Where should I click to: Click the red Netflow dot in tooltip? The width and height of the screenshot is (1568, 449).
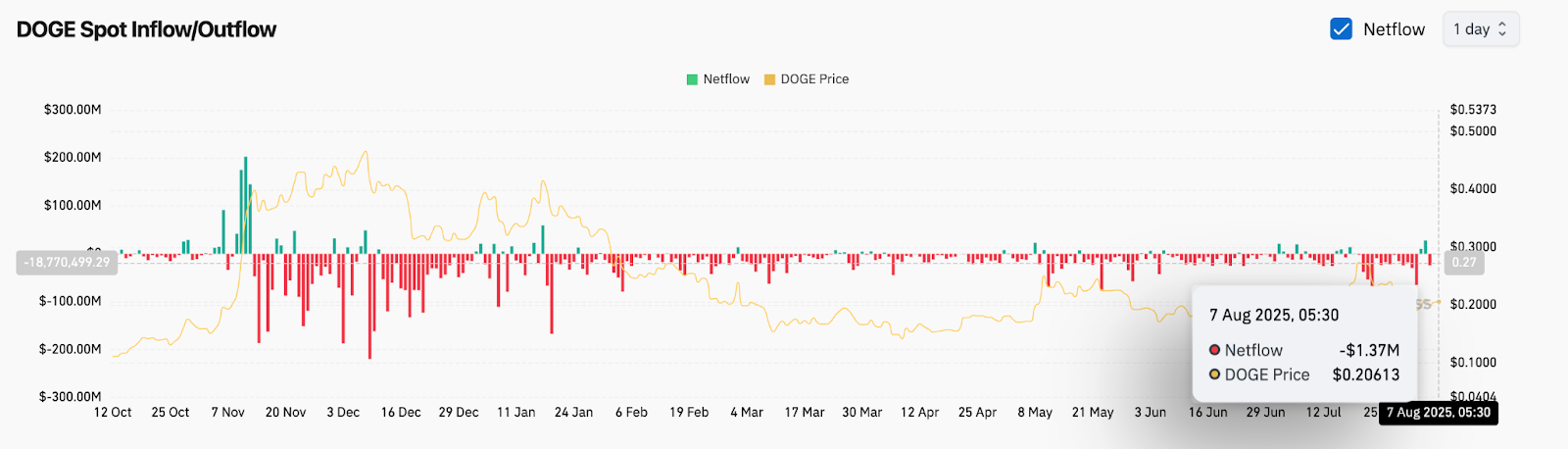pyautogui.click(x=1214, y=350)
